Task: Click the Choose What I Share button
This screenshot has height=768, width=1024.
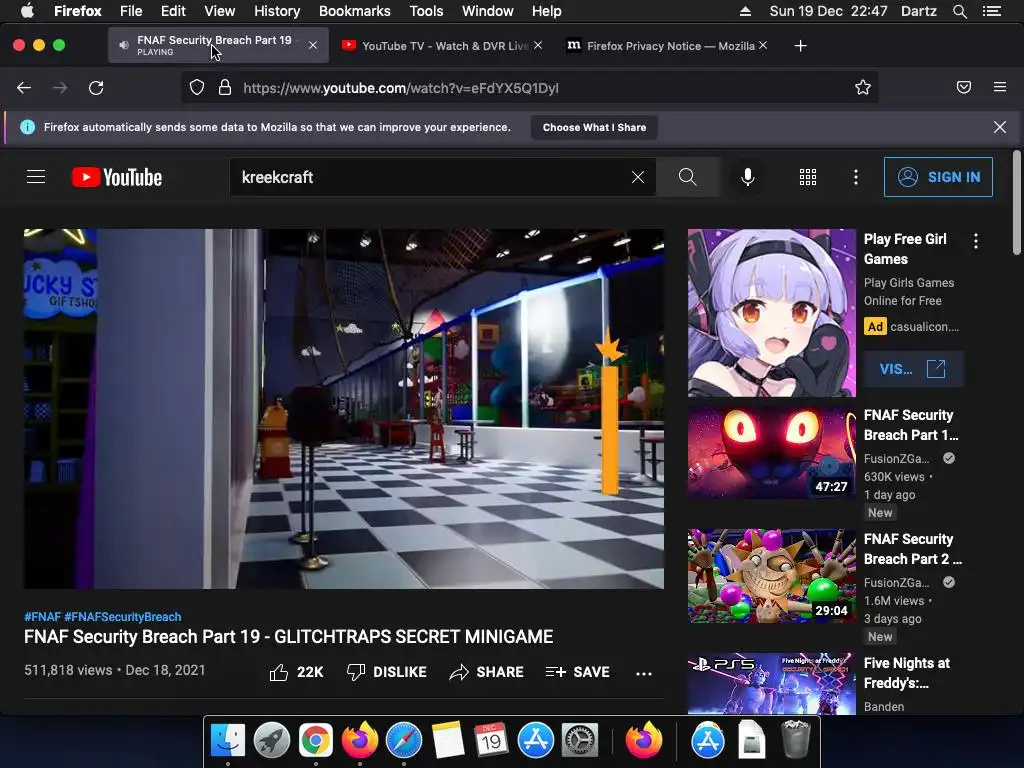Action: click(x=594, y=127)
